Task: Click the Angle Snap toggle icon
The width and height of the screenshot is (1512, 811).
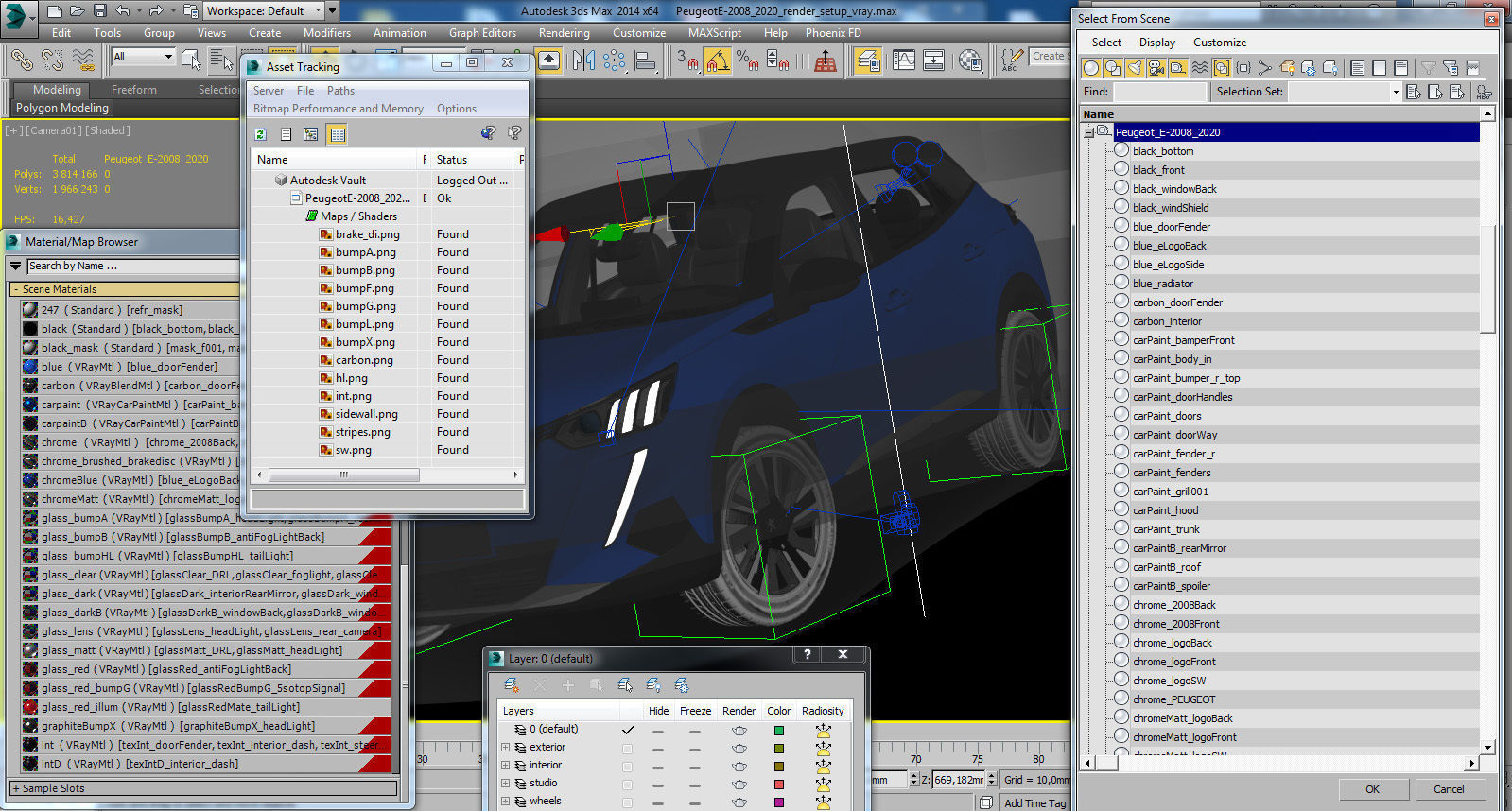Action: coord(718,60)
